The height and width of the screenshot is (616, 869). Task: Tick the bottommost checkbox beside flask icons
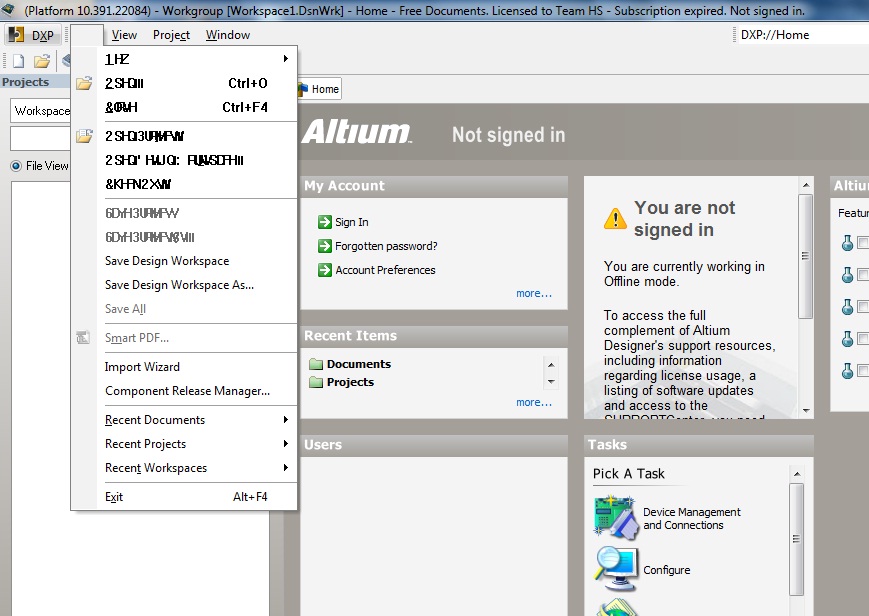pos(863,370)
